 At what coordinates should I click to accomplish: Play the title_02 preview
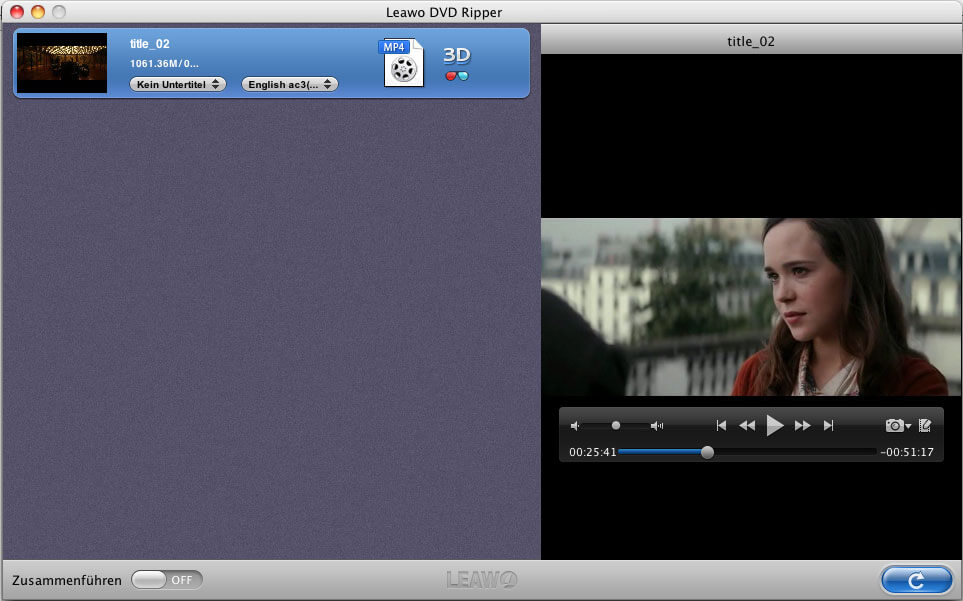click(x=774, y=425)
